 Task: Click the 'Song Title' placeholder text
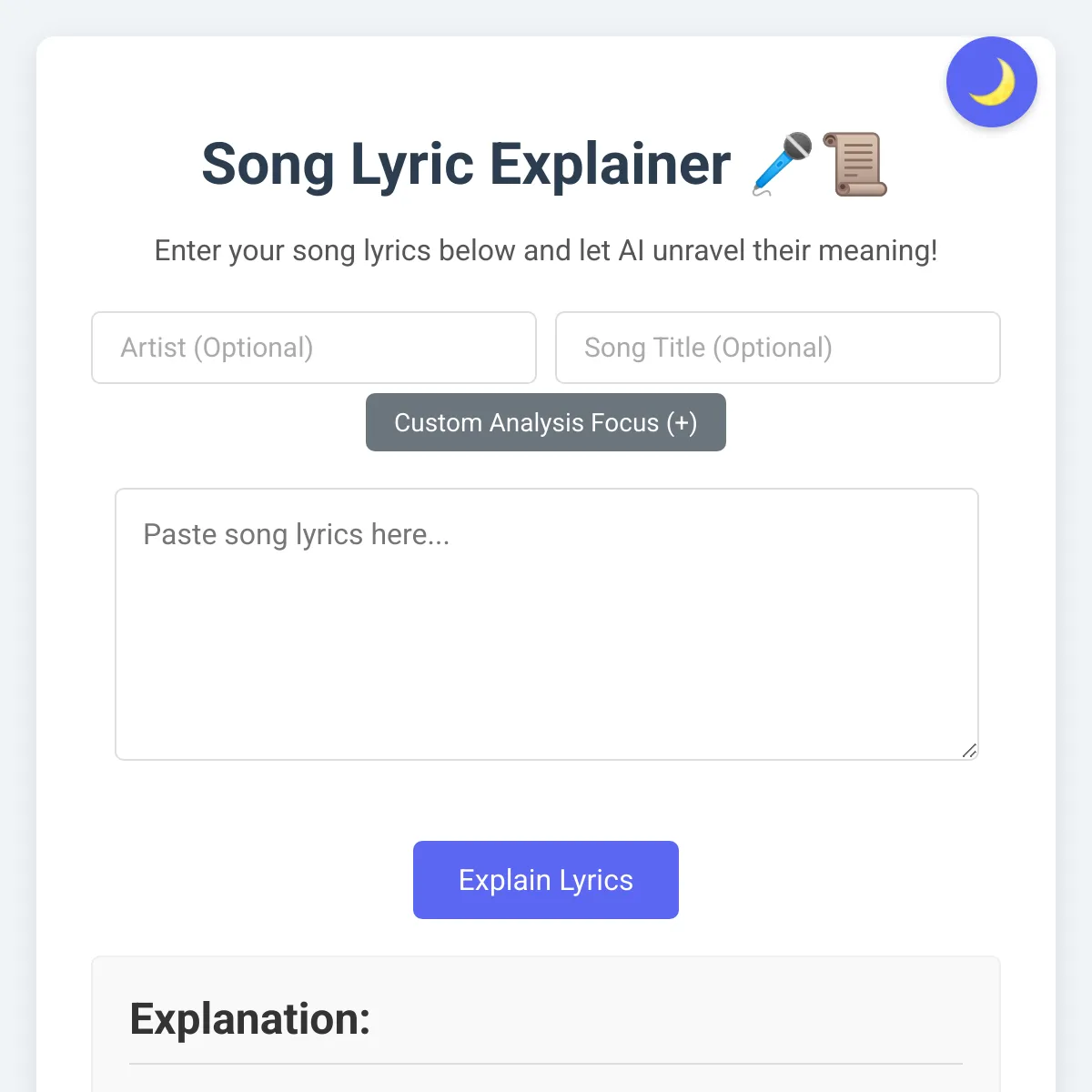[x=645, y=348]
